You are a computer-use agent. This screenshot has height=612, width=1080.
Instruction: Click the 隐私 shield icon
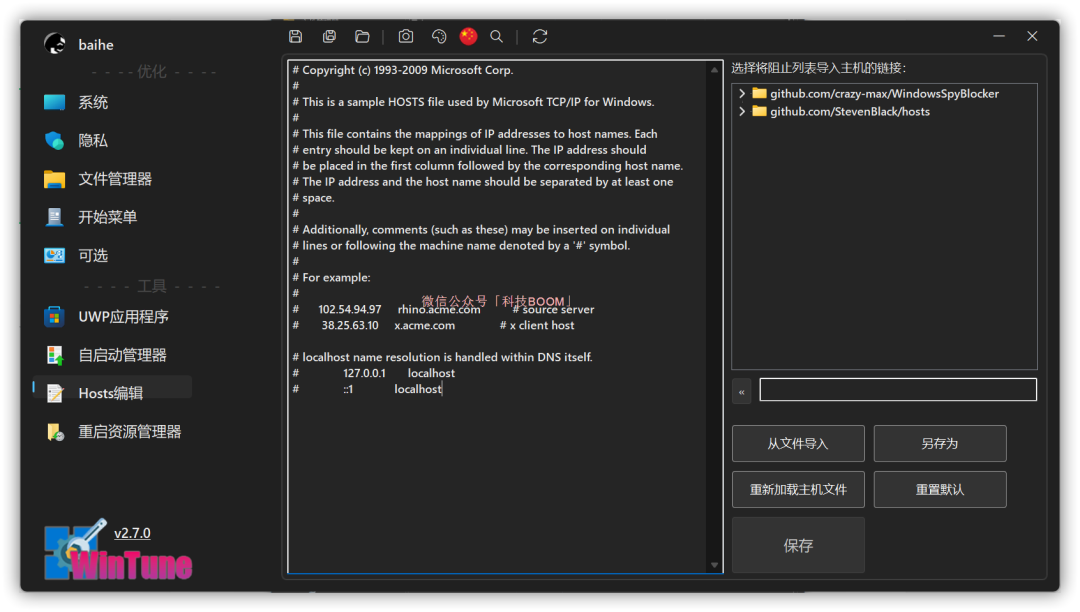54,140
